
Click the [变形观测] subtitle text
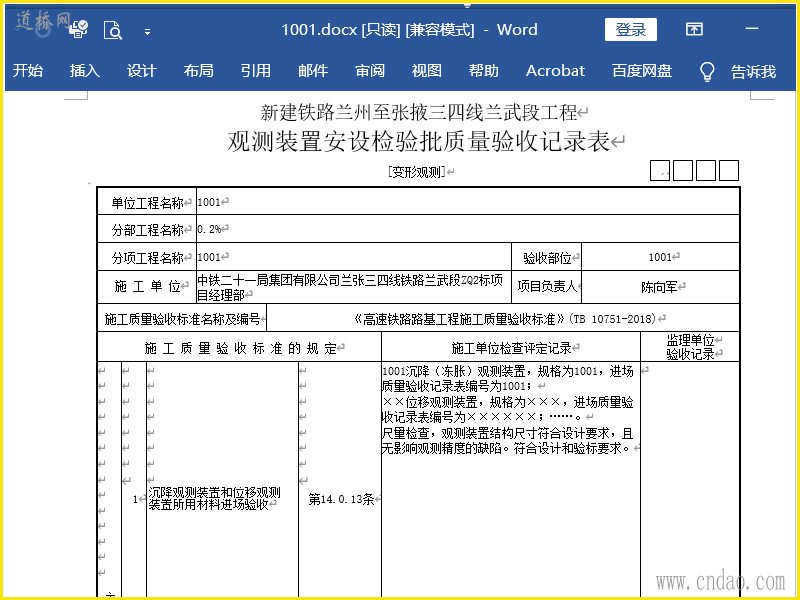coord(417,172)
